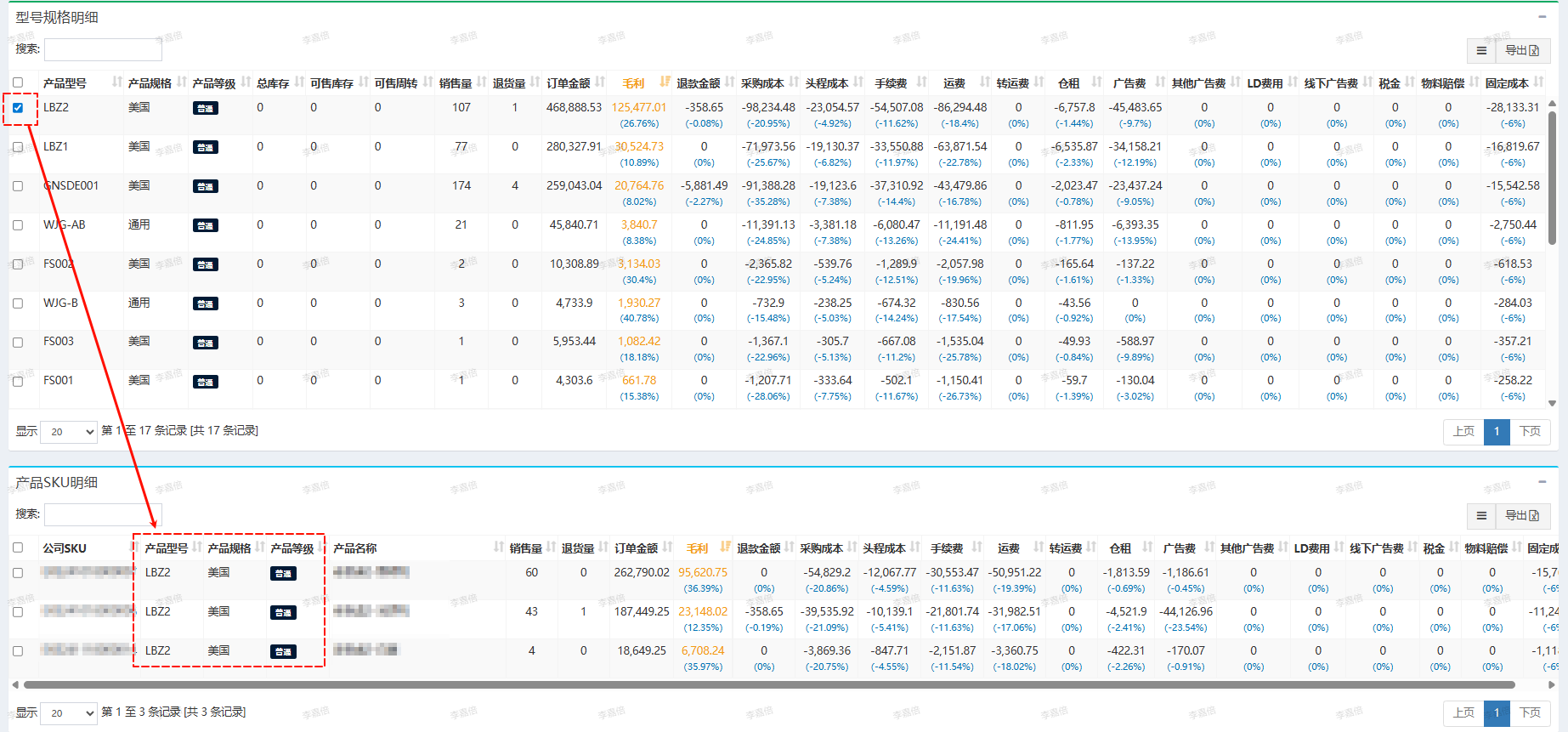The width and height of the screenshot is (1568, 732).
Task: Click sort icon beside 订单金额 in SKU table
Action: pos(668,548)
